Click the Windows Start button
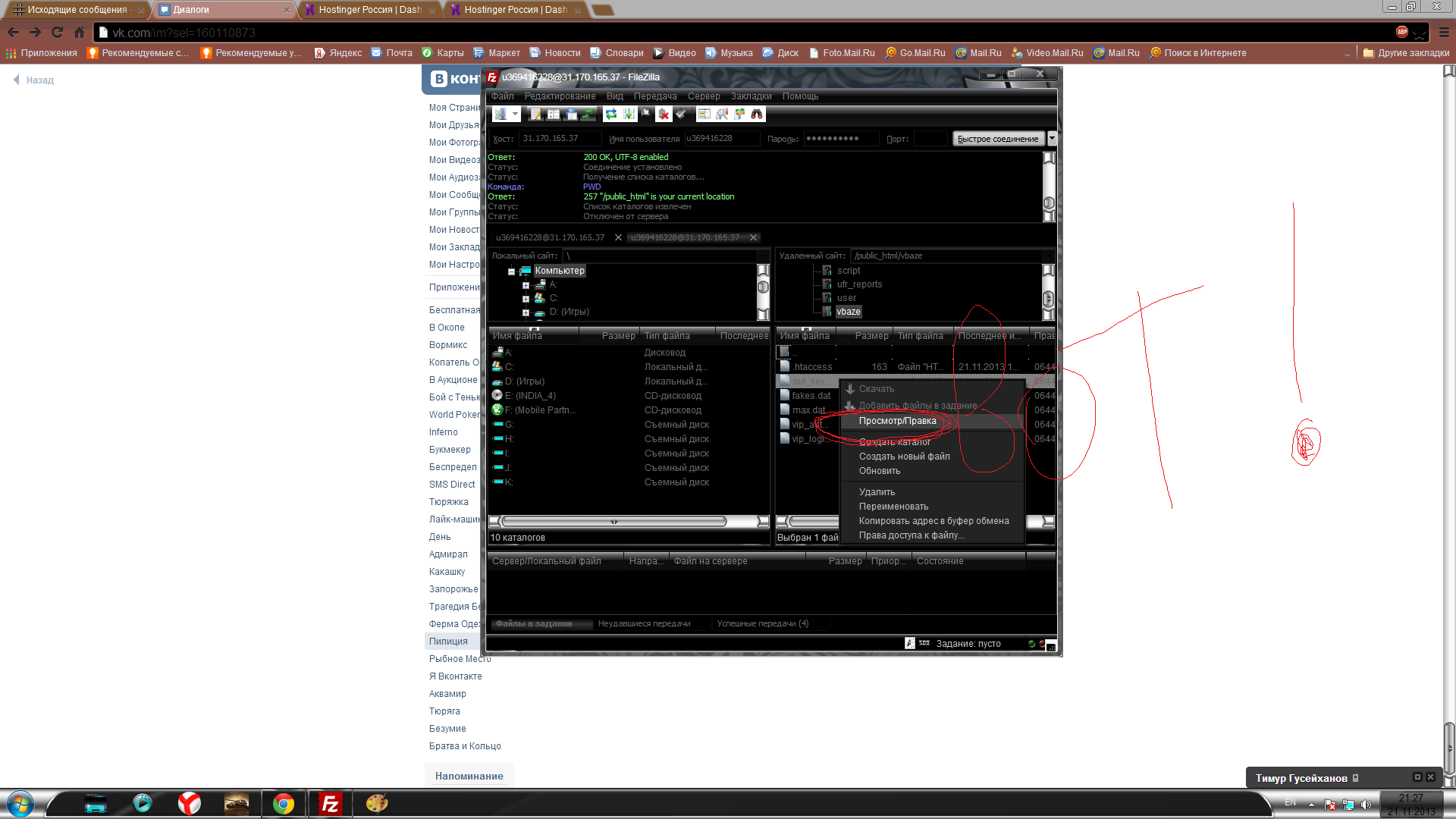Screen dimensions: 1456x819 (x=20, y=804)
